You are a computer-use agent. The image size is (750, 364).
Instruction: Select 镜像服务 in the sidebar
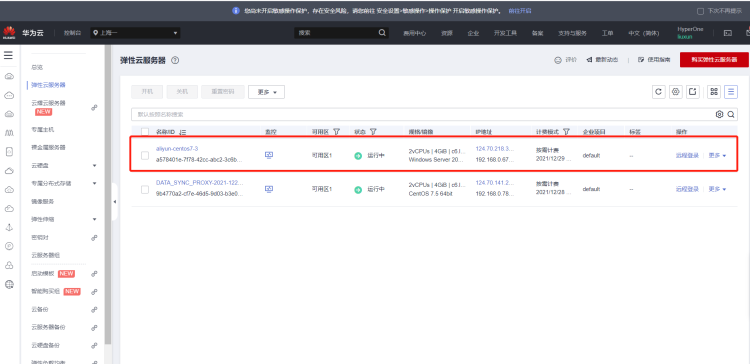(43, 202)
